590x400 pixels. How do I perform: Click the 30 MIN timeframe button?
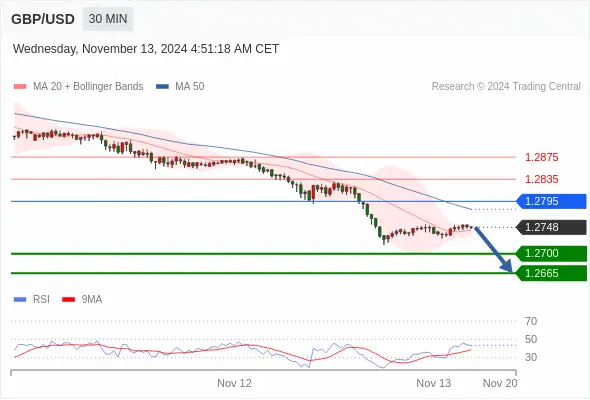pyautogui.click(x=108, y=19)
